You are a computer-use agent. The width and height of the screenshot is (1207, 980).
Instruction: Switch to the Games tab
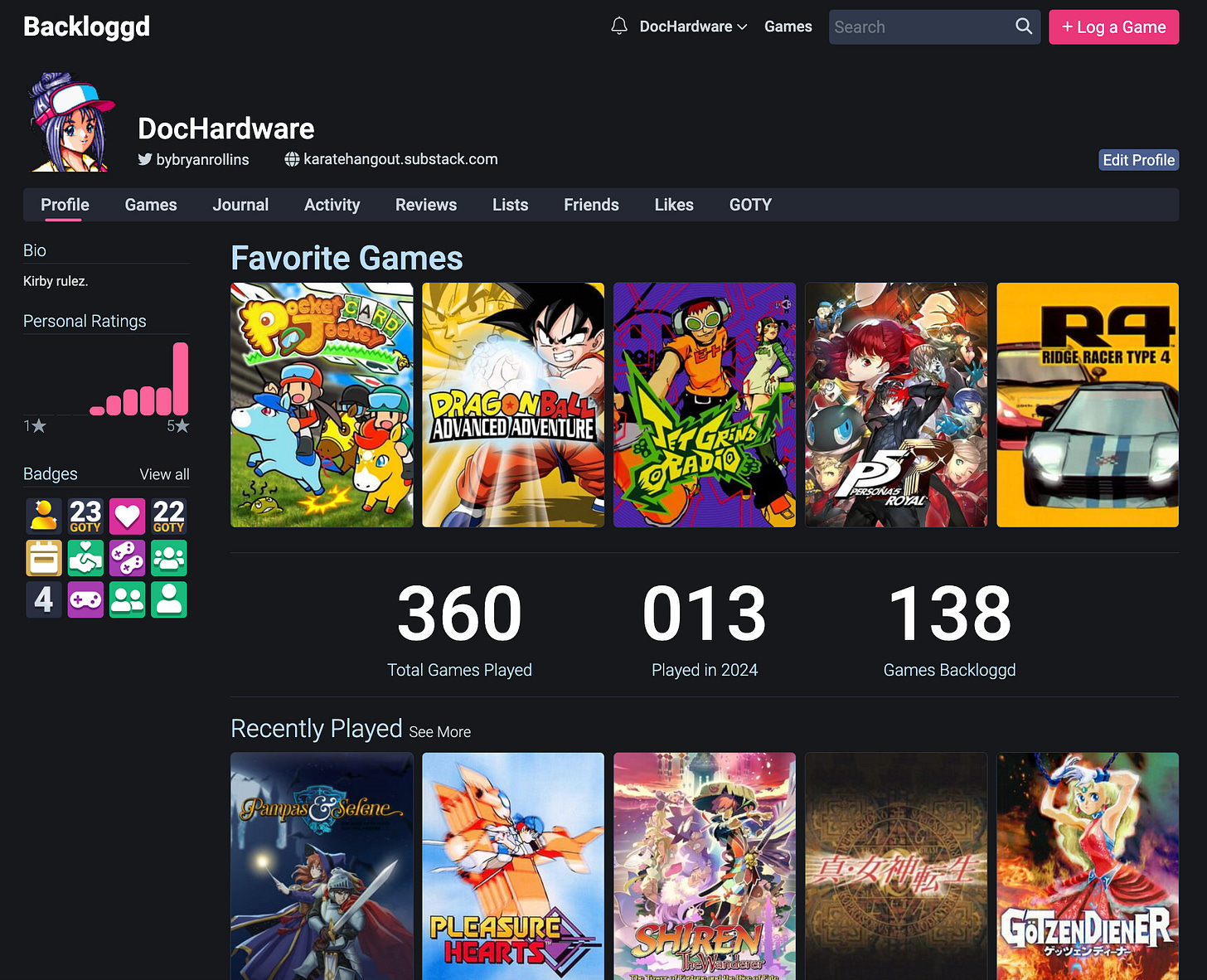pos(151,205)
